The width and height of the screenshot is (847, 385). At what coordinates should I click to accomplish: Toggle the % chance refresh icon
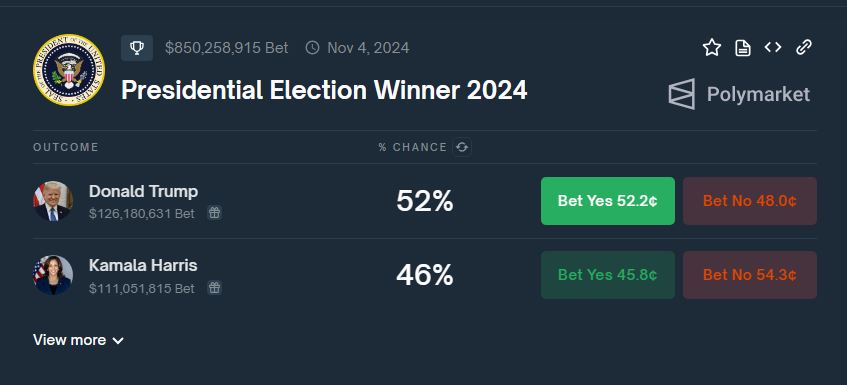tap(461, 147)
